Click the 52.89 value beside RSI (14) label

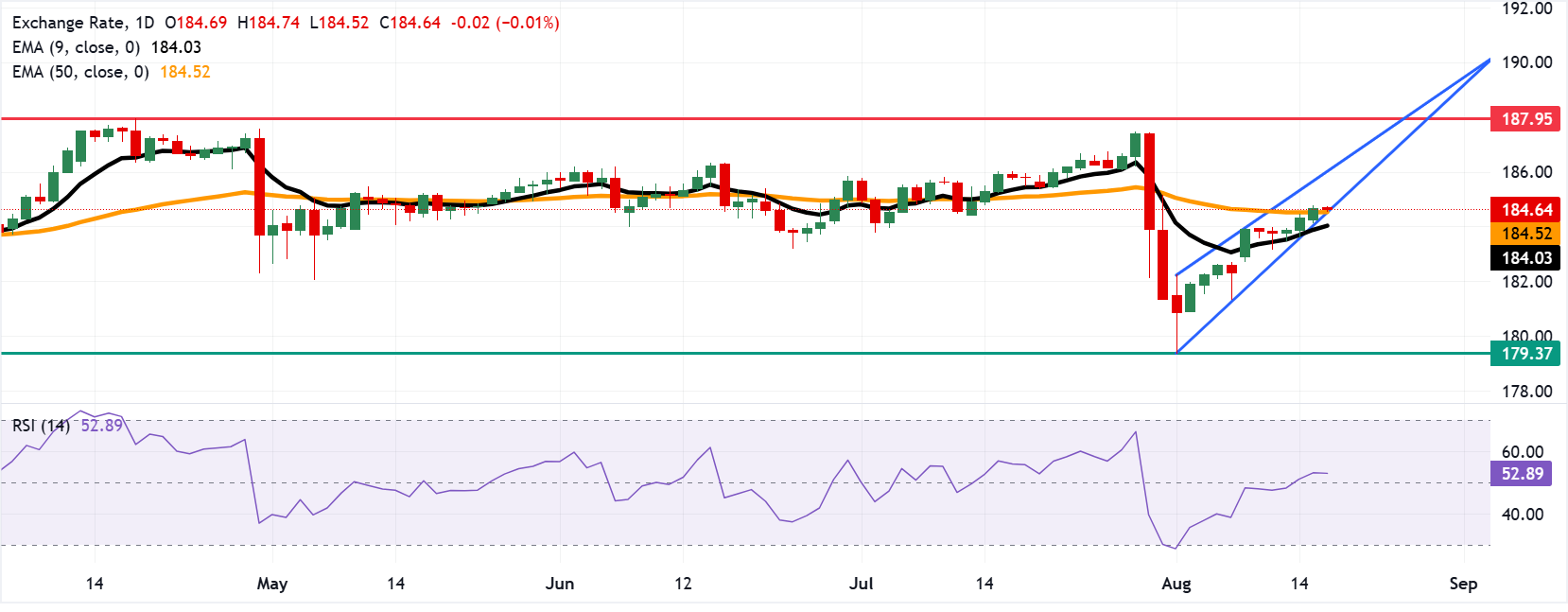pos(102,426)
